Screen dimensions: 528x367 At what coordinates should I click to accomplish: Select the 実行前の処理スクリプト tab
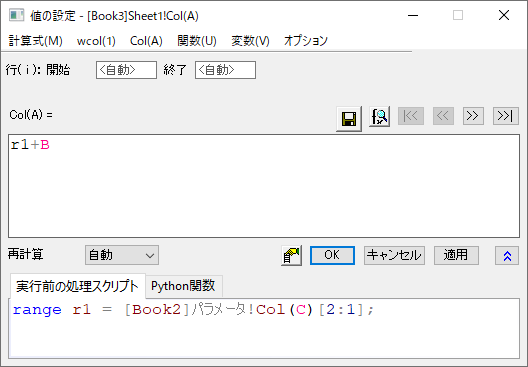coord(77,286)
